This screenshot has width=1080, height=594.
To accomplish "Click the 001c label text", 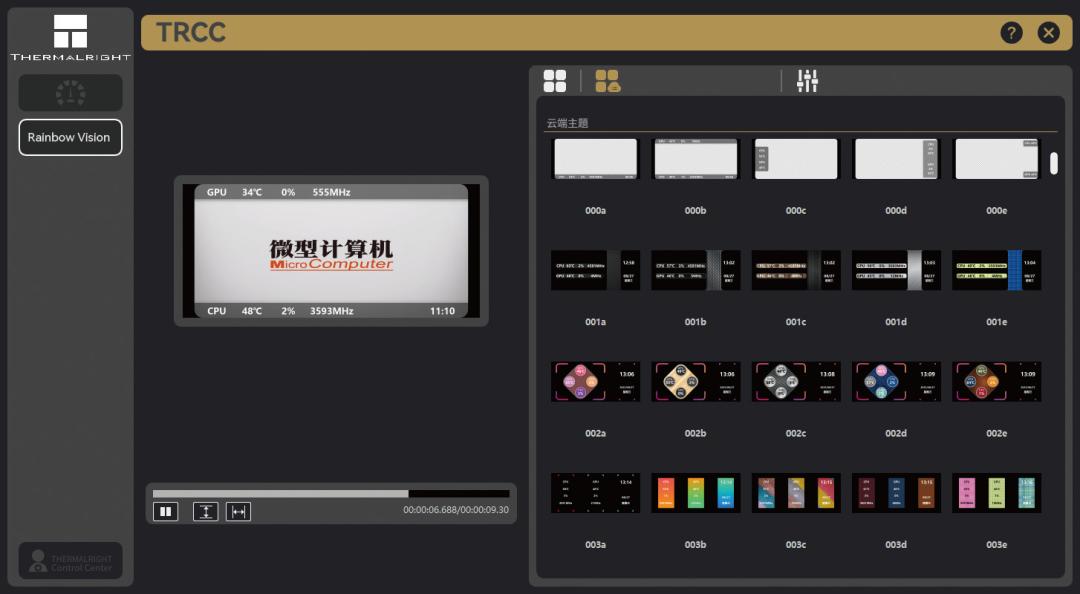I will 796,322.
